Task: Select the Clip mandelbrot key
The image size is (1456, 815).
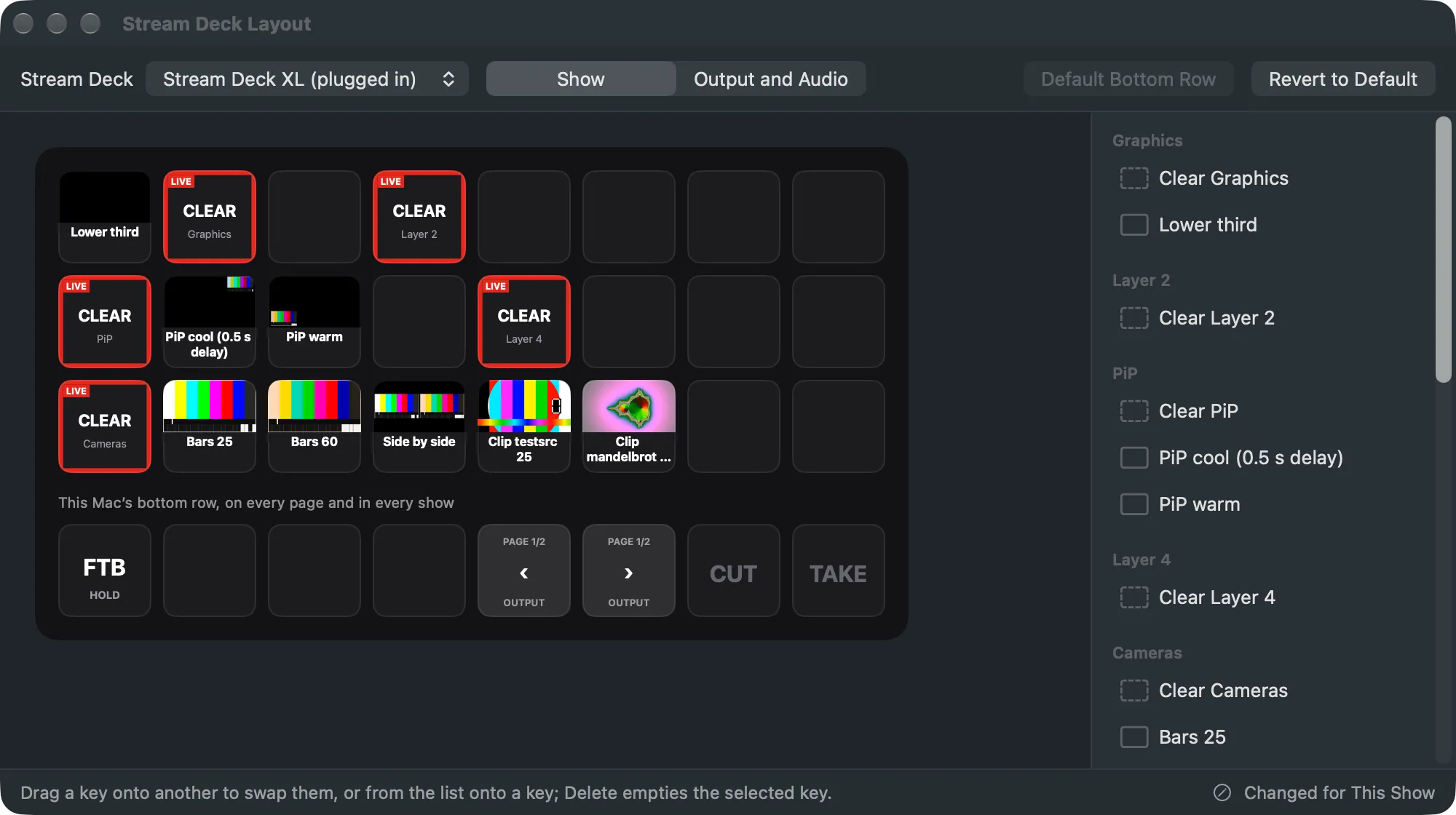Action: (x=629, y=426)
